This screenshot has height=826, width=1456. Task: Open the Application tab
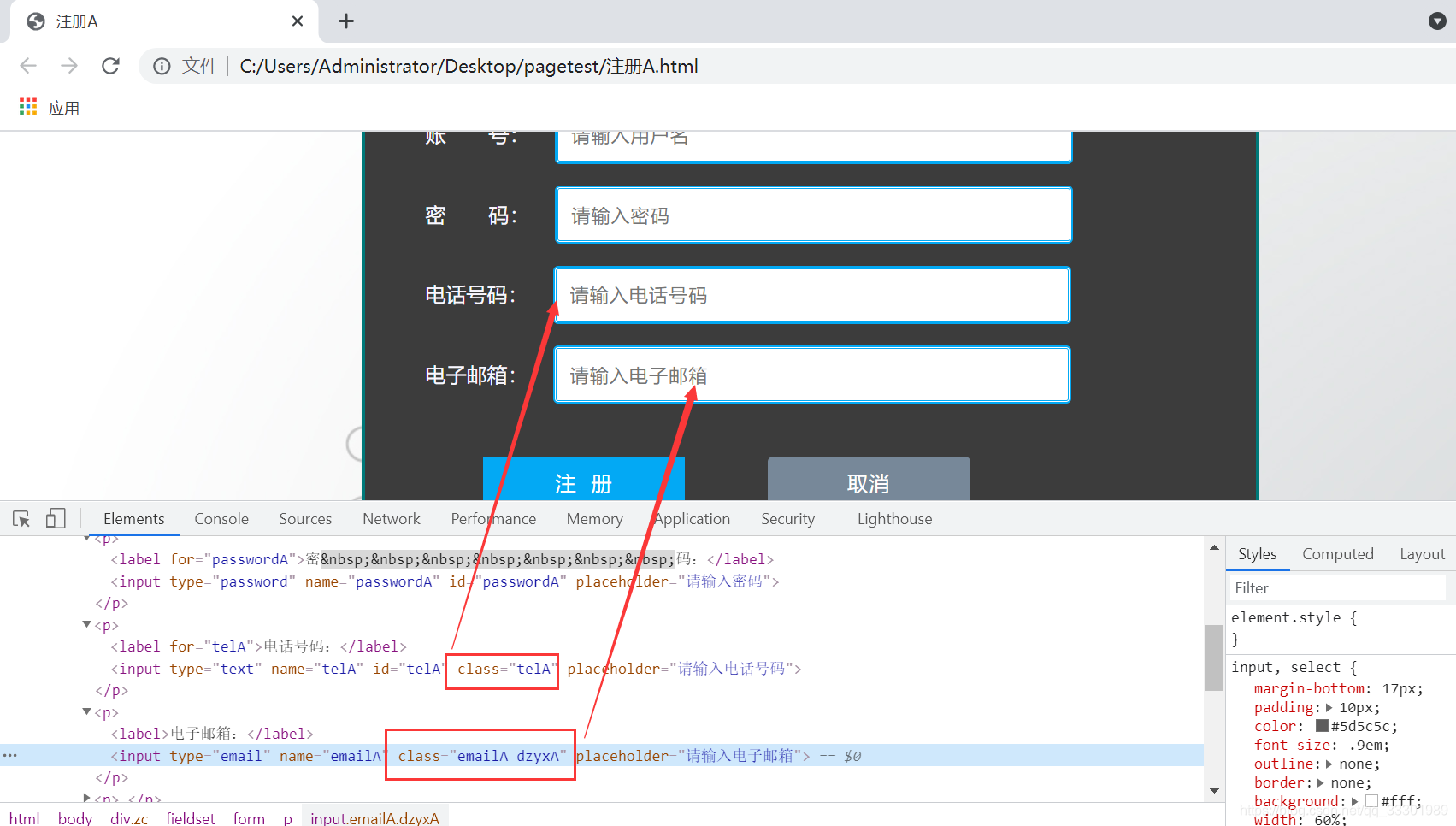coord(692,519)
